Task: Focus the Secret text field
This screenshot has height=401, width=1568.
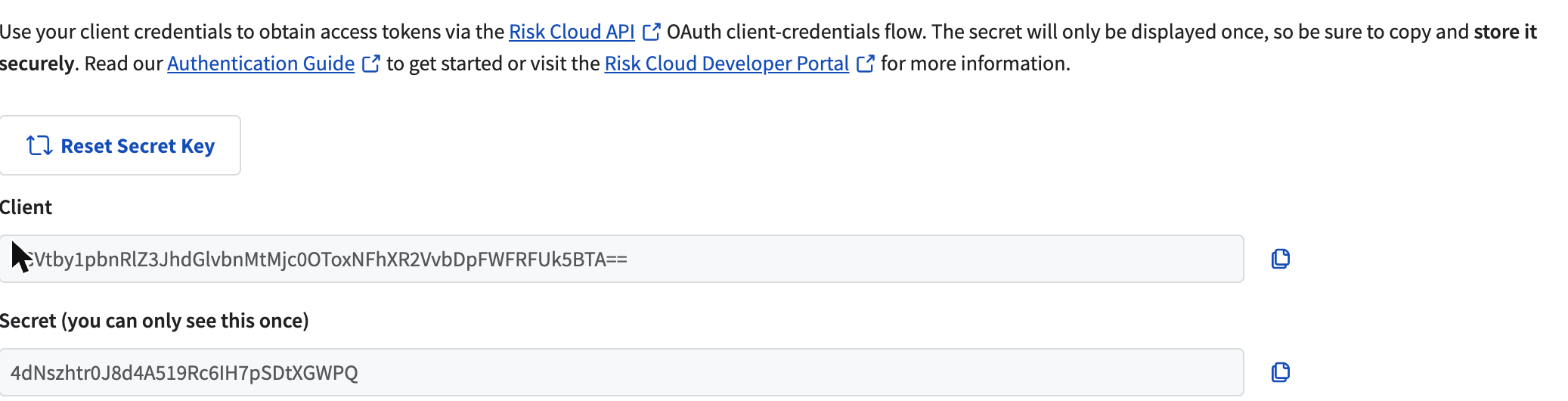Action: point(620,372)
